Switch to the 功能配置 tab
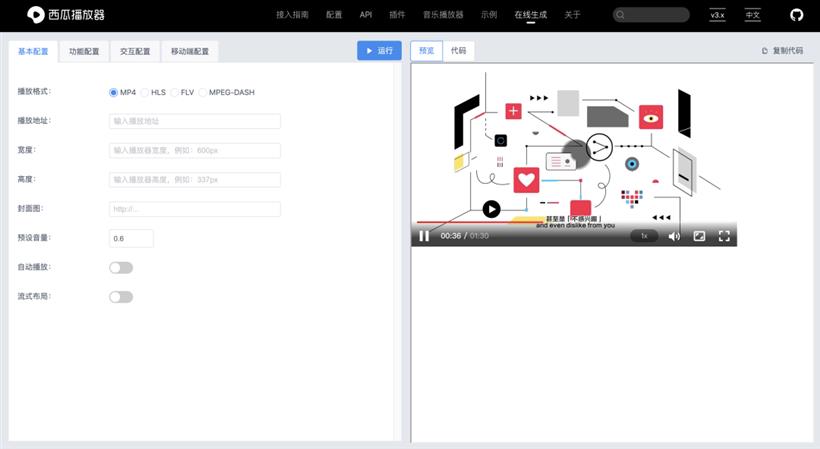820x449 pixels. point(84,51)
